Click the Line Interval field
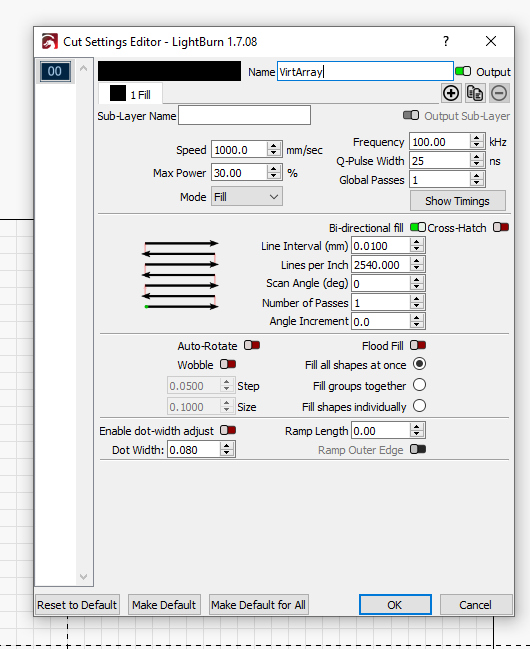 pyautogui.click(x=381, y=246)
